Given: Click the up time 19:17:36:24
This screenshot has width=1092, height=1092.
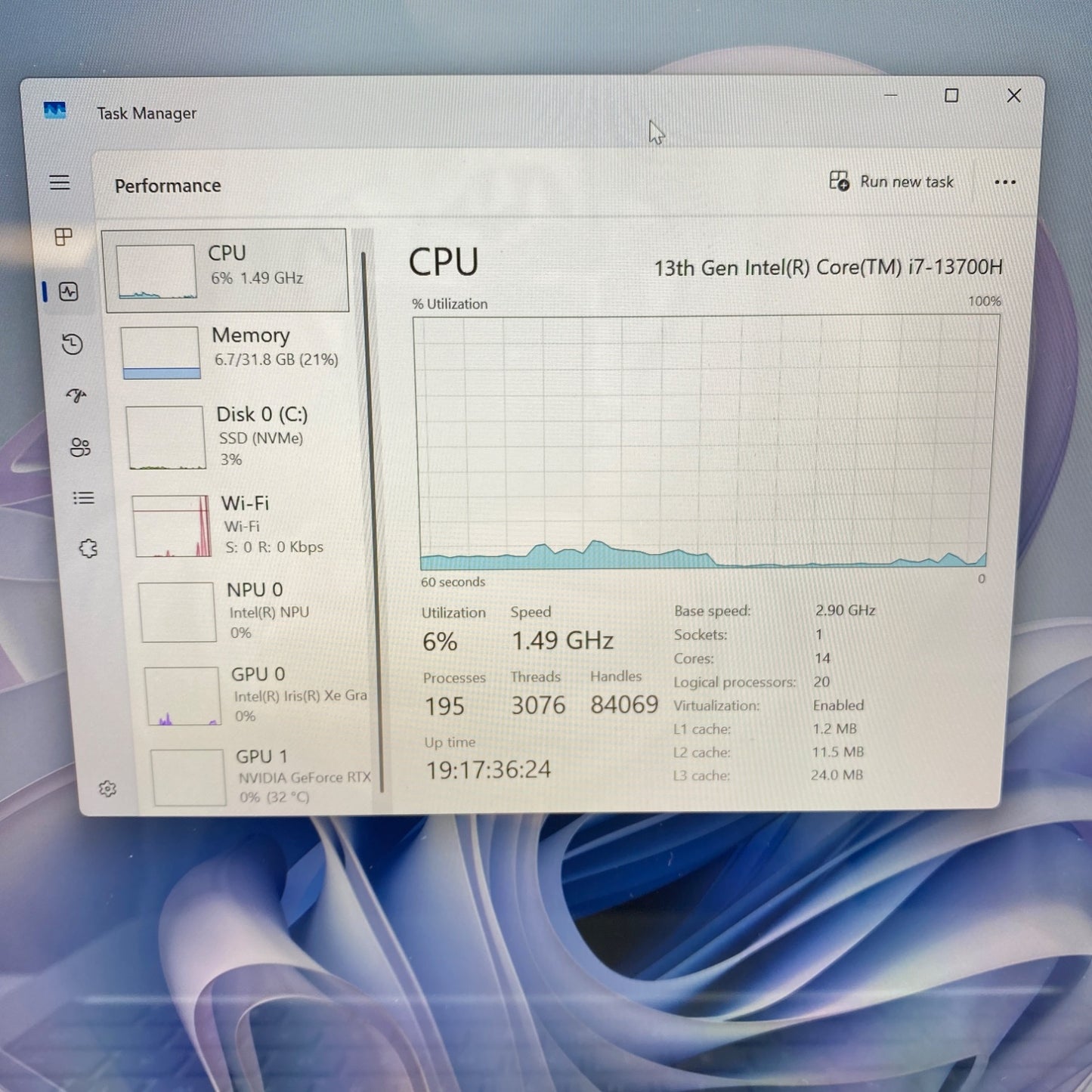Looking at the screenshot, I should pos(488,770).
